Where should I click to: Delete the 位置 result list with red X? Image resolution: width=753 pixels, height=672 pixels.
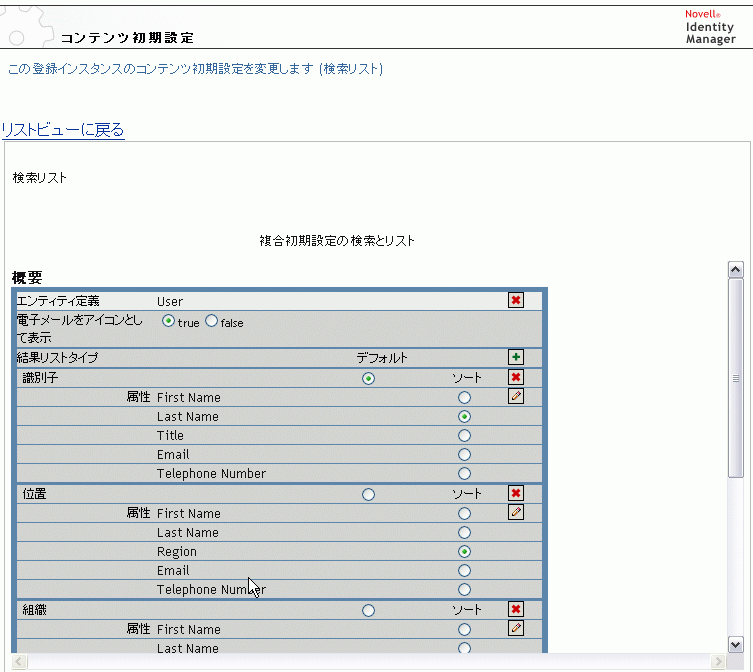[516, 493]
